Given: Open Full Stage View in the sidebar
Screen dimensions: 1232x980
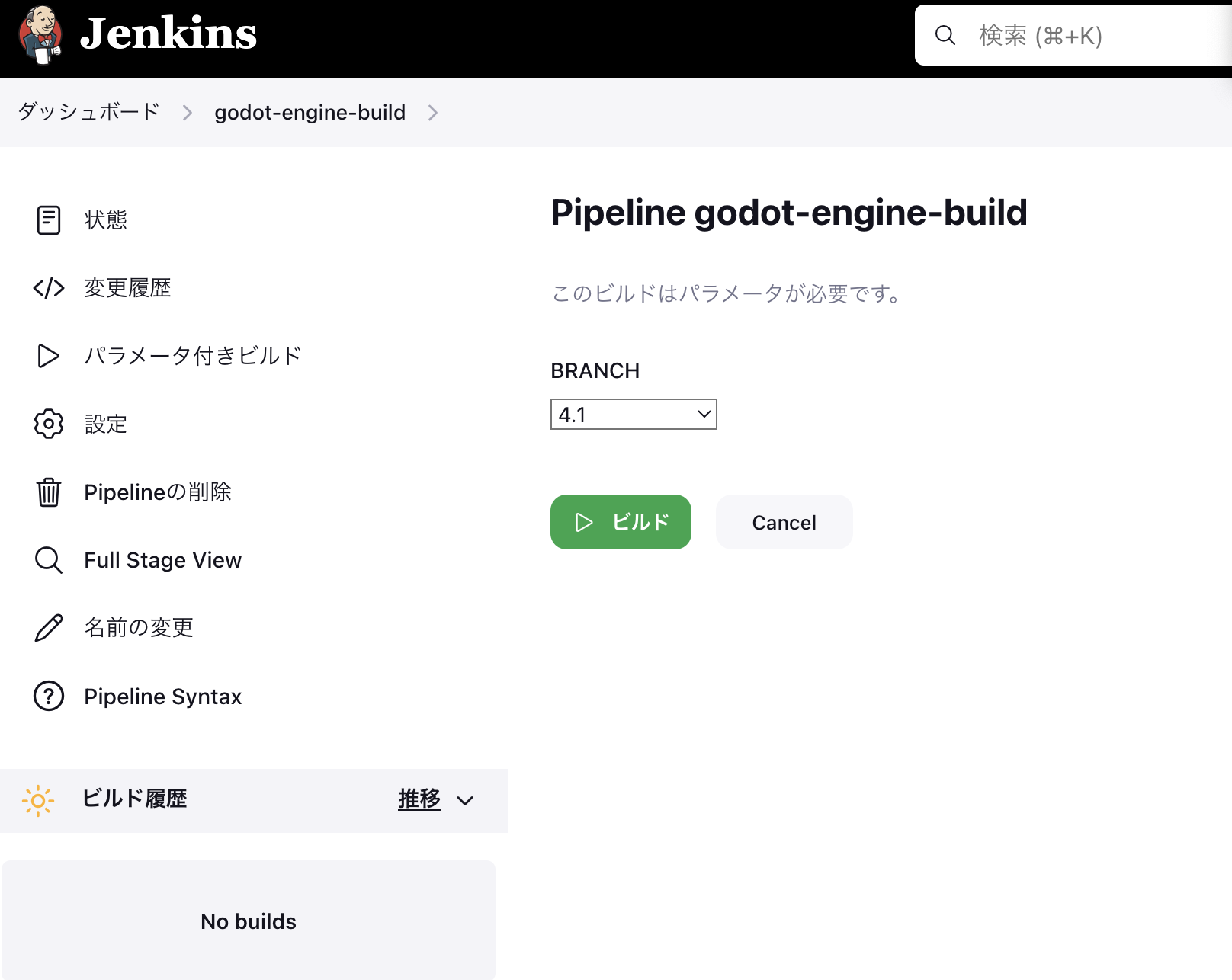Looking at the screenshot, I should 162,560.
